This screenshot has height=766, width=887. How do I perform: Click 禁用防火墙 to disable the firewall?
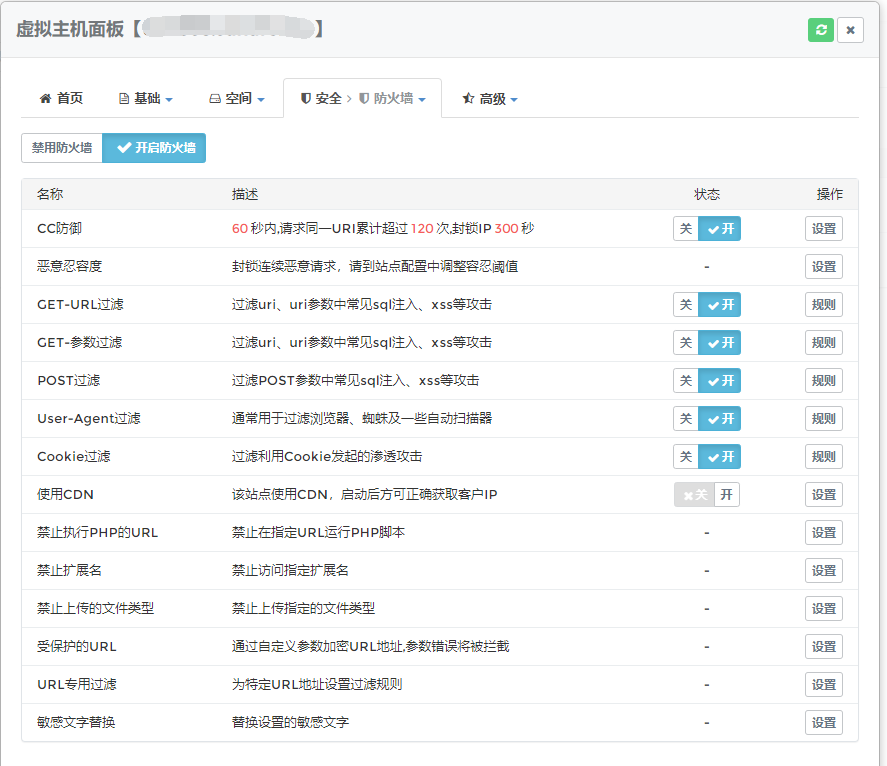tap(62, 148)
